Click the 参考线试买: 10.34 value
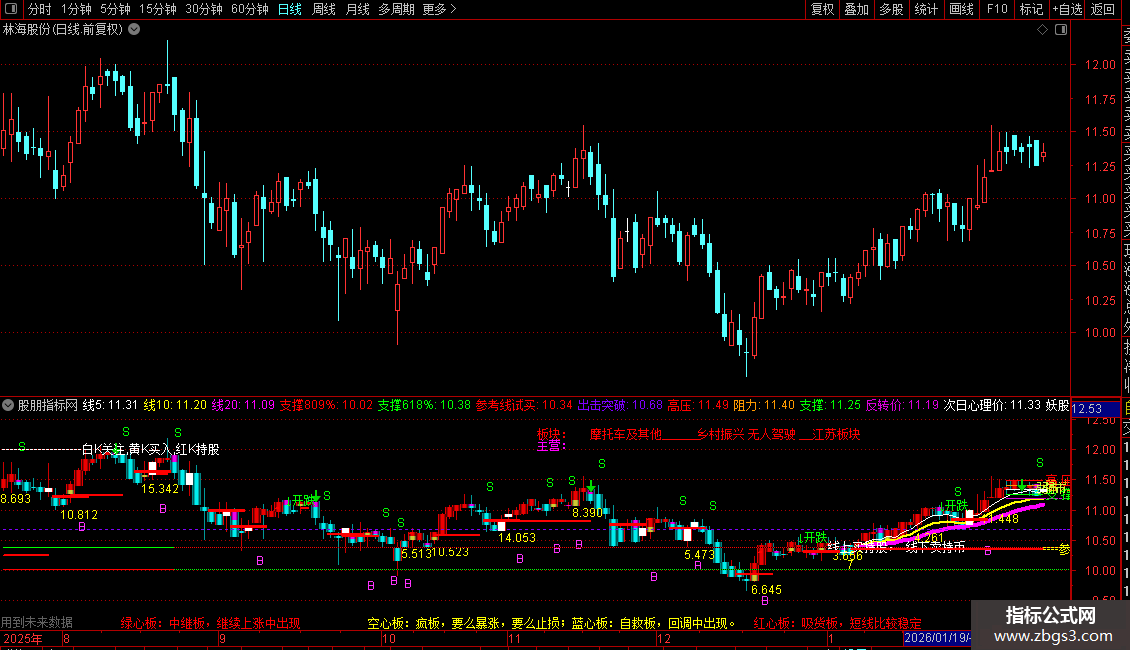Screen dimensions: 1130x650 524,405
